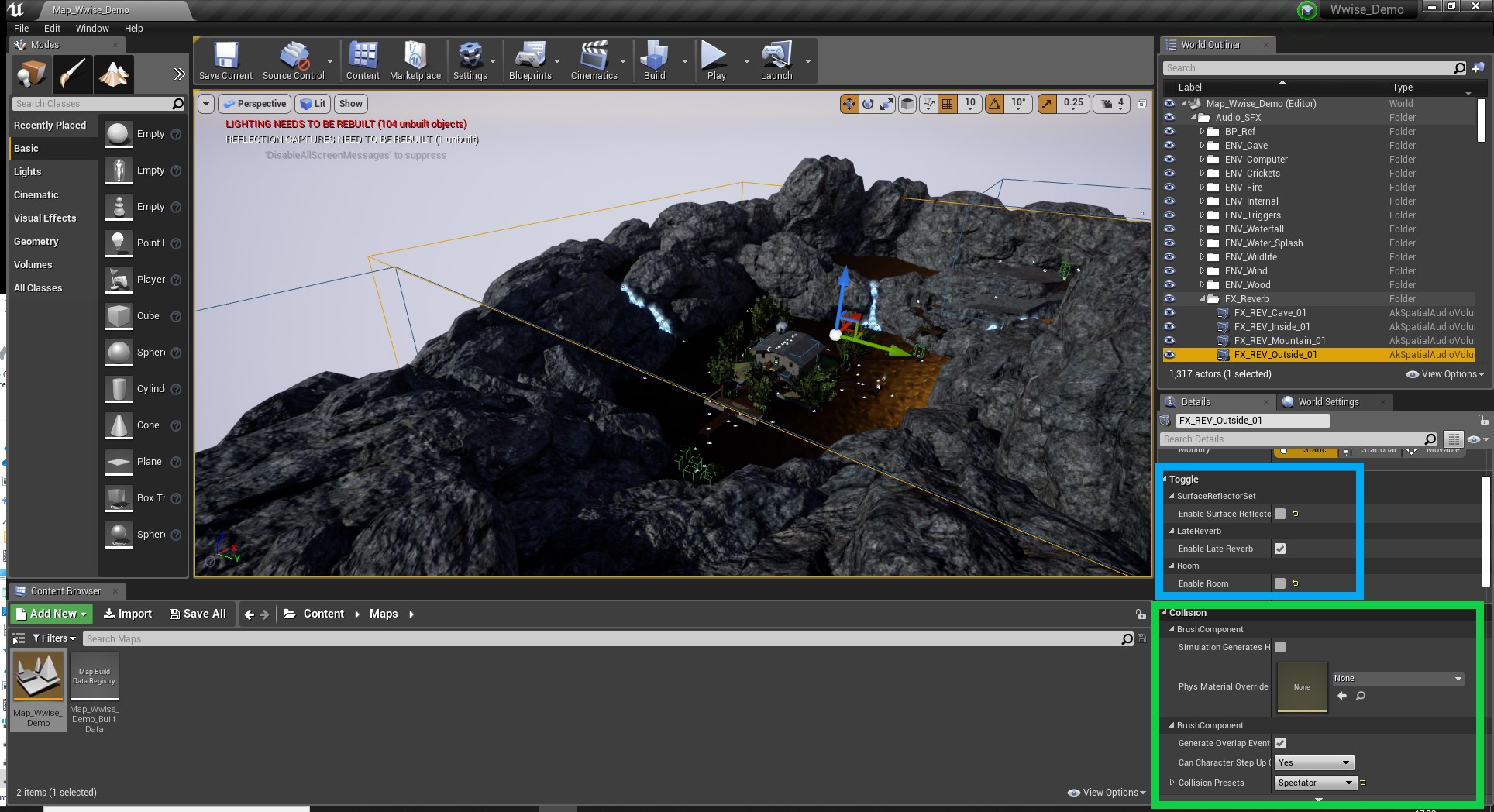Click the Save All button
Image resolution: width=1494 pixels, height=812 pixels.
[x=198, y=613]
